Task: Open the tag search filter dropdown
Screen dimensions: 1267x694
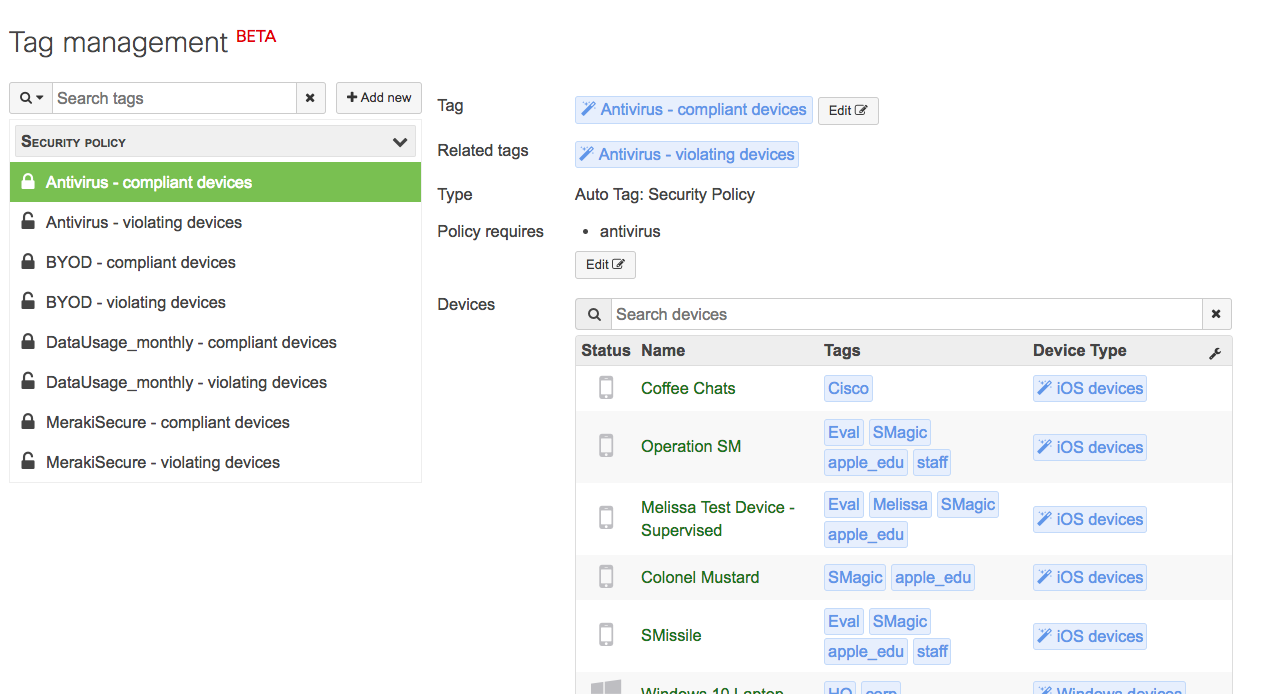Action: [31, 98]
